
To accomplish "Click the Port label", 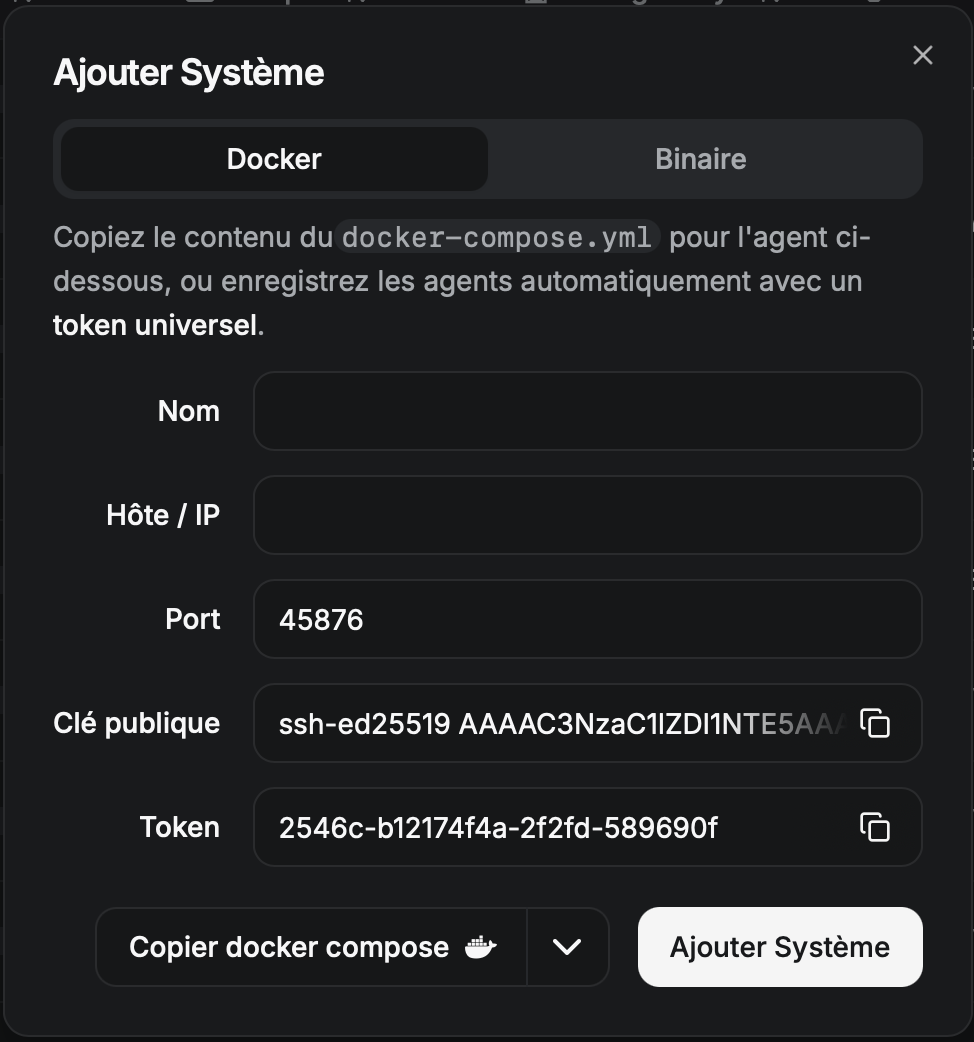I will click(193, 619).
